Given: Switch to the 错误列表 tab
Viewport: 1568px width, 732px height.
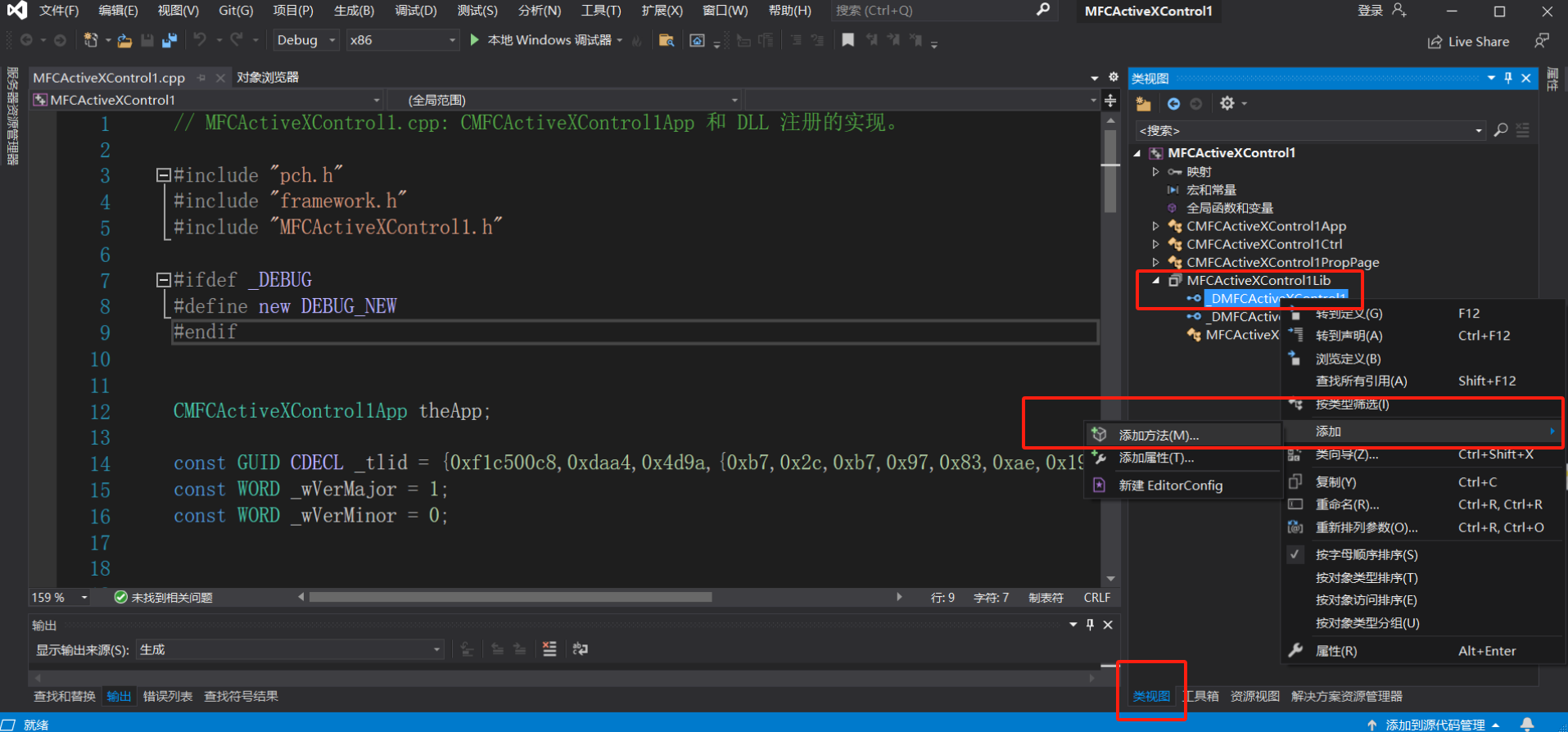Looking at the screenshot, I should [168, 696].
